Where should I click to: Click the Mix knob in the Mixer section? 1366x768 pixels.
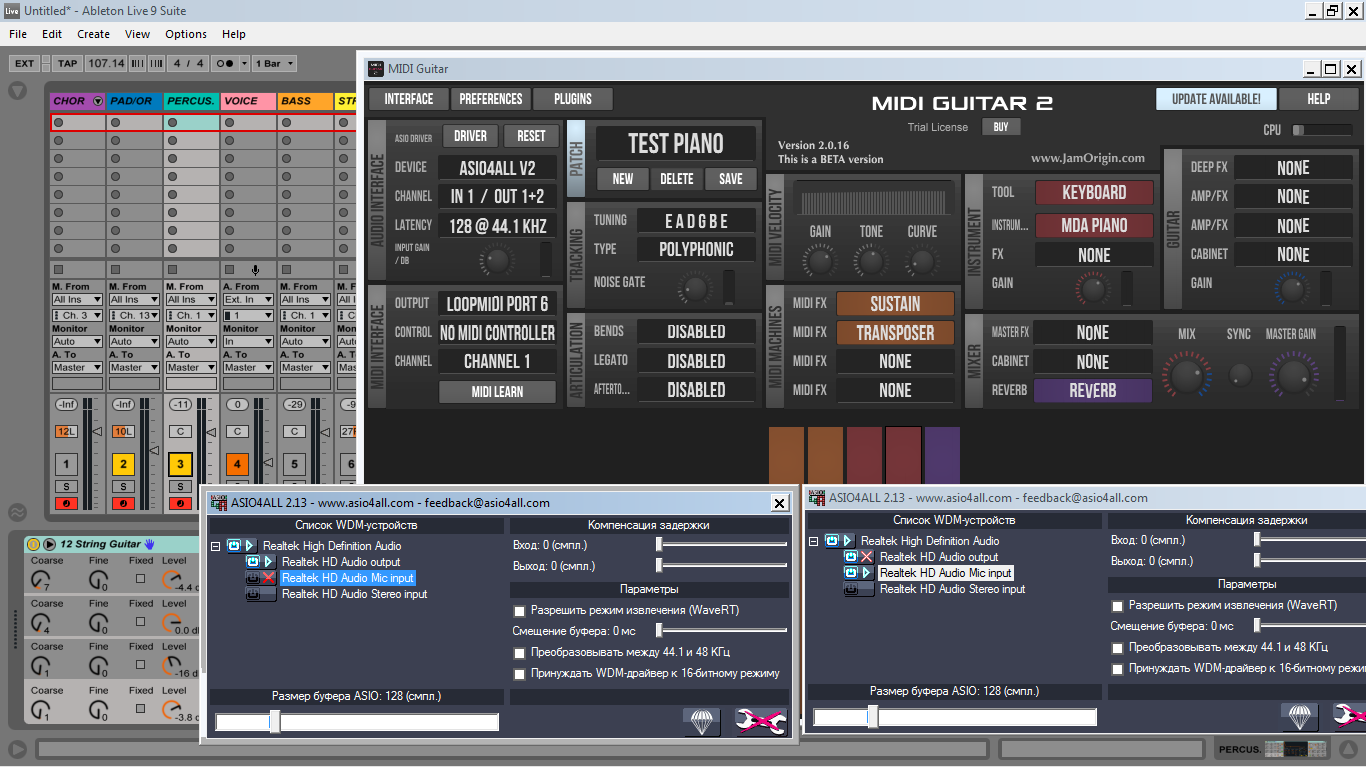tap(1187, 375)
